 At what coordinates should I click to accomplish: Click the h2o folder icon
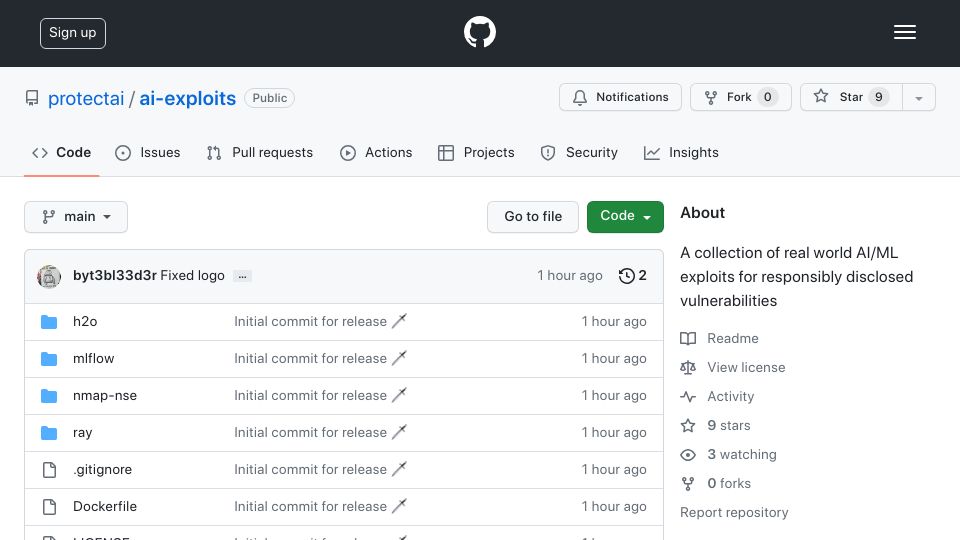click(x=49, y=321)
